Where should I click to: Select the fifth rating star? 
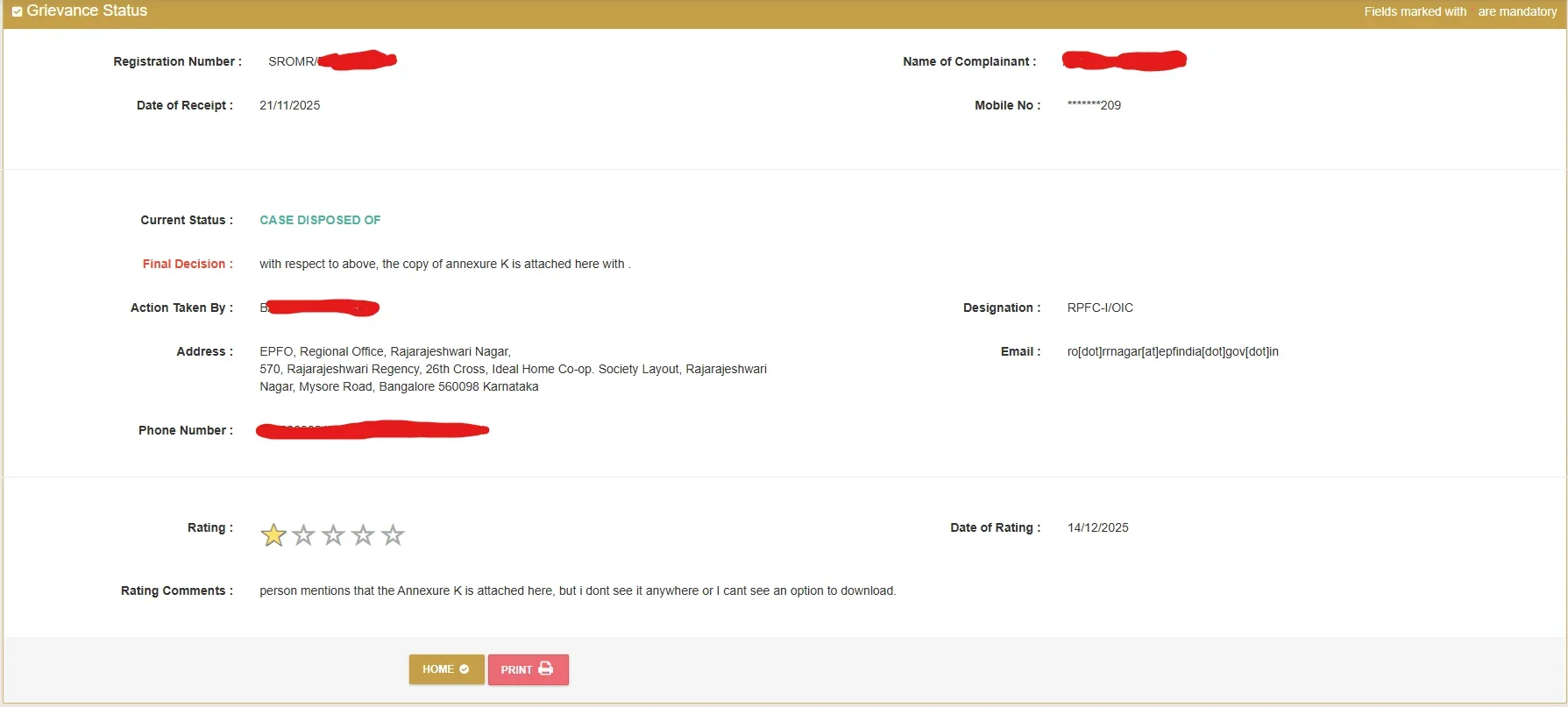[x=393, y=534]
